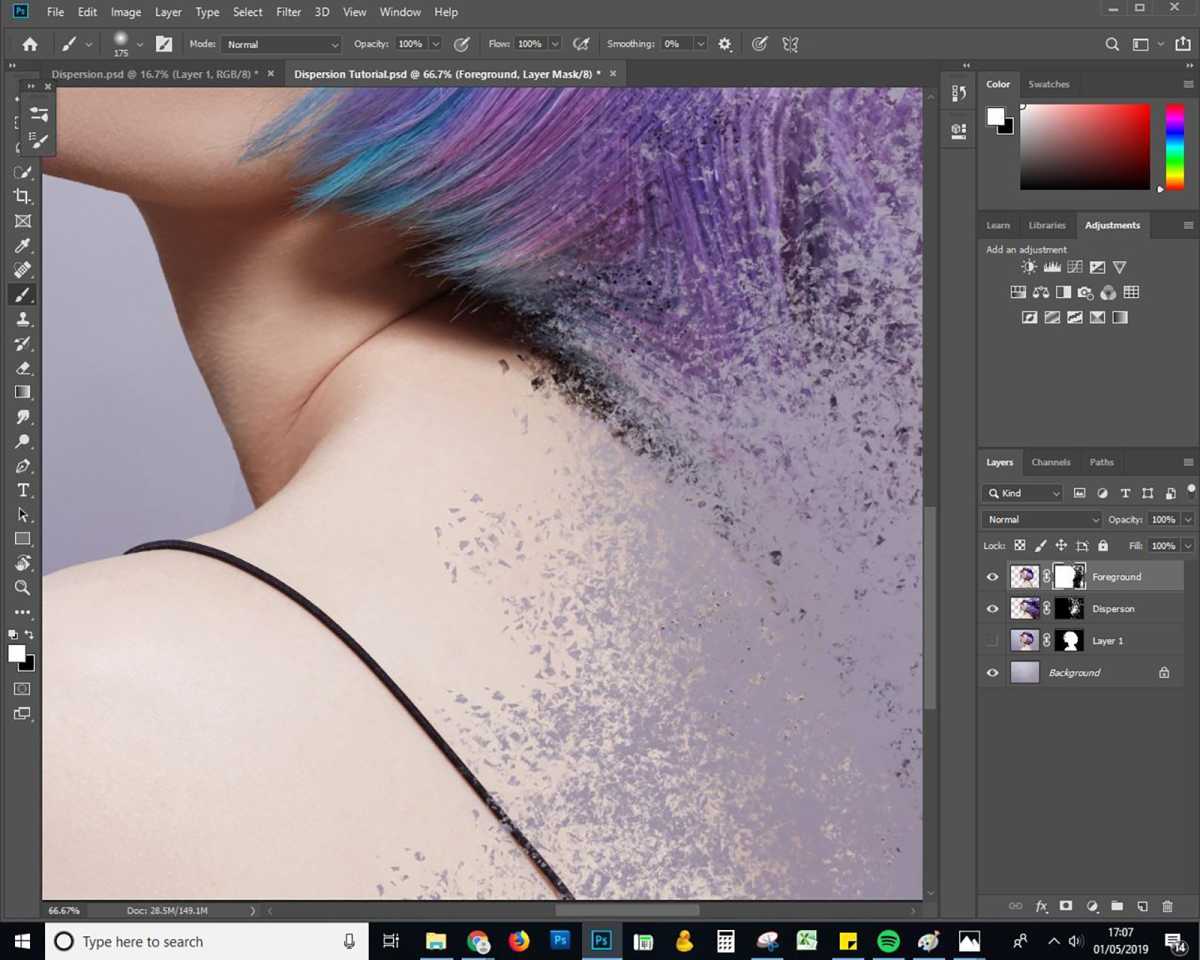Click the fx layer styles button
1200x960 pixels.
coord(1041,906)
